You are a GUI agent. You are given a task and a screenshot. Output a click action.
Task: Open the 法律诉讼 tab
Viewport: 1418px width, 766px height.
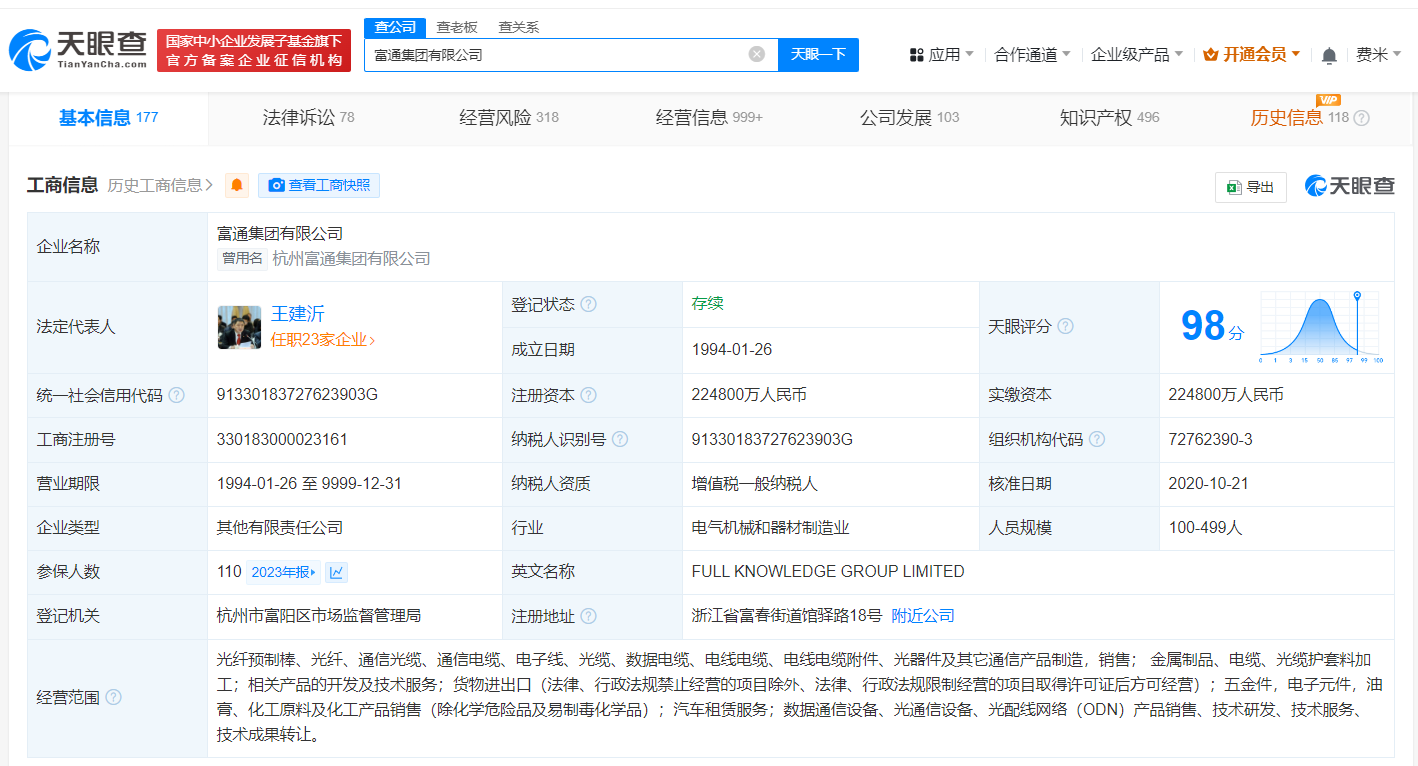click(x=298, y=117)
